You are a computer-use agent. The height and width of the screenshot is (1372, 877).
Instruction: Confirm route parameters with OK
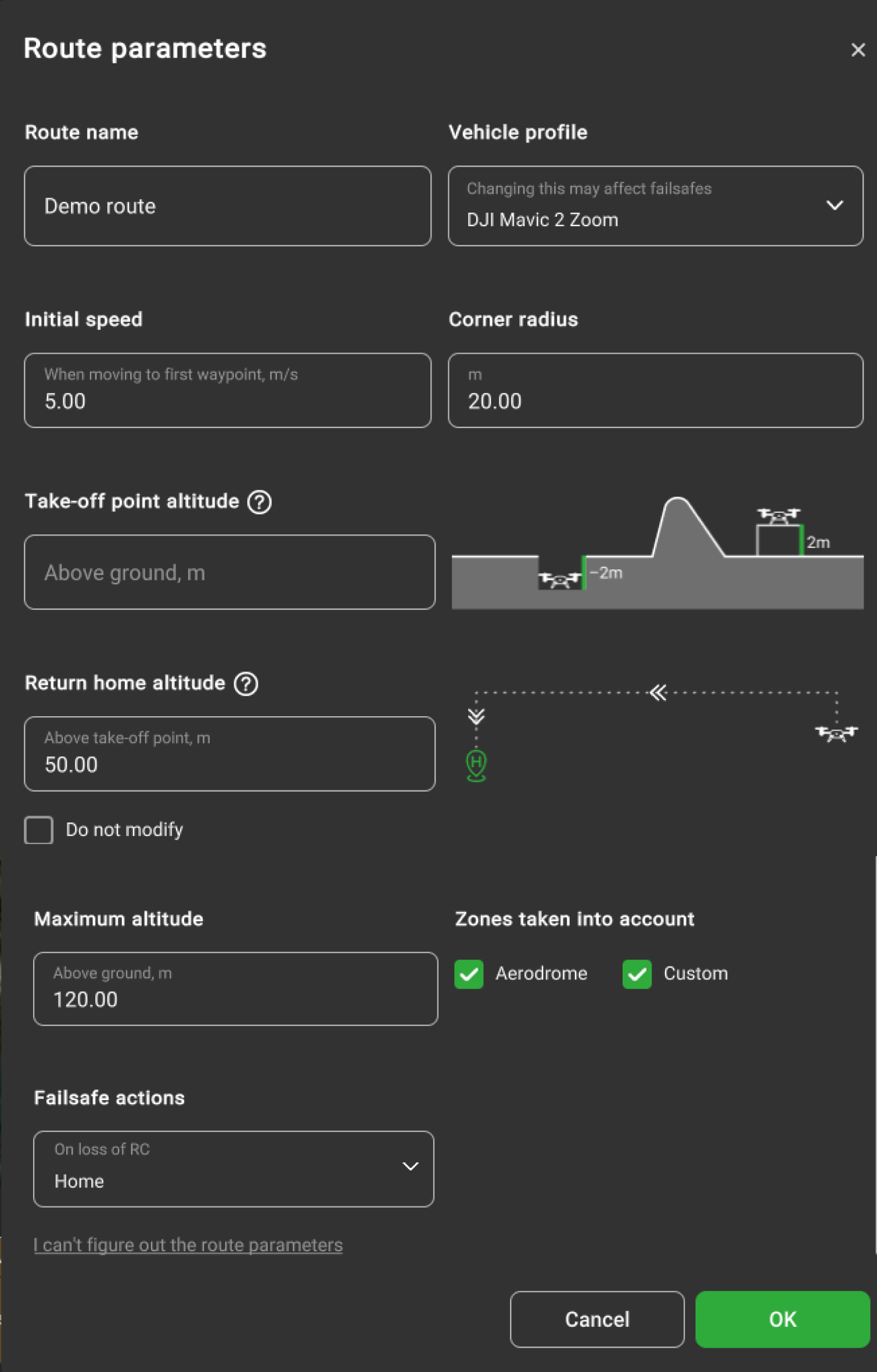pos(782,1319)
